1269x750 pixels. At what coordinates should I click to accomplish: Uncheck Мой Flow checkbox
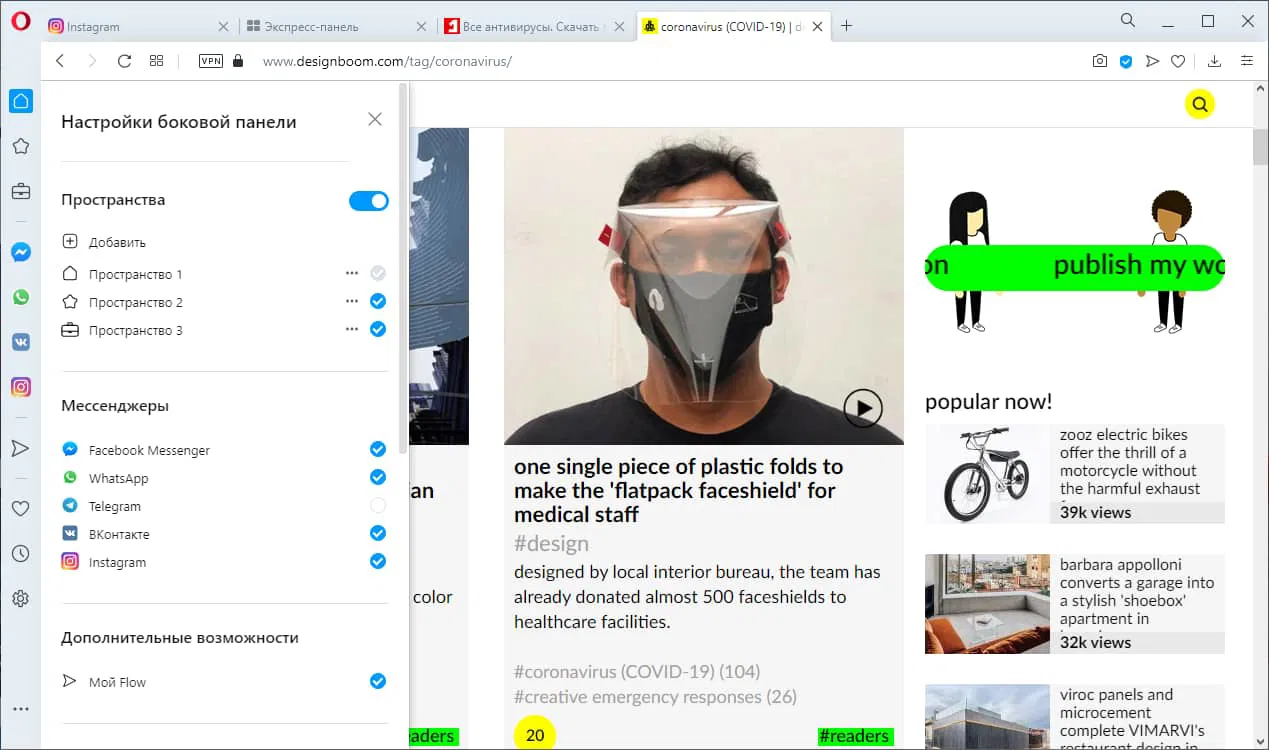[378, 681]
